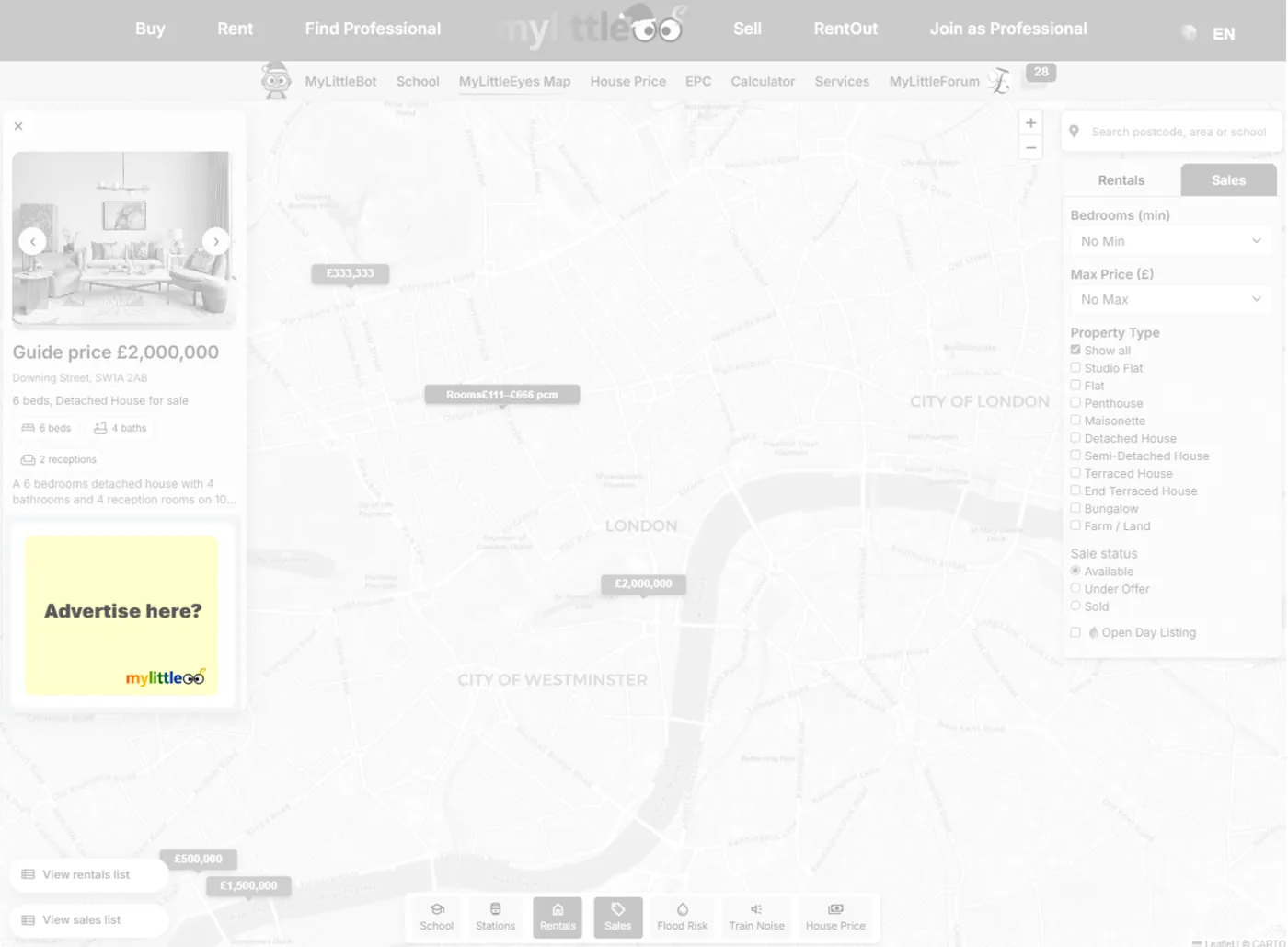Viewport: 1288px width, 947px height.
Task: Check the Terraced House property type
Action: [x=1075, y=472]
